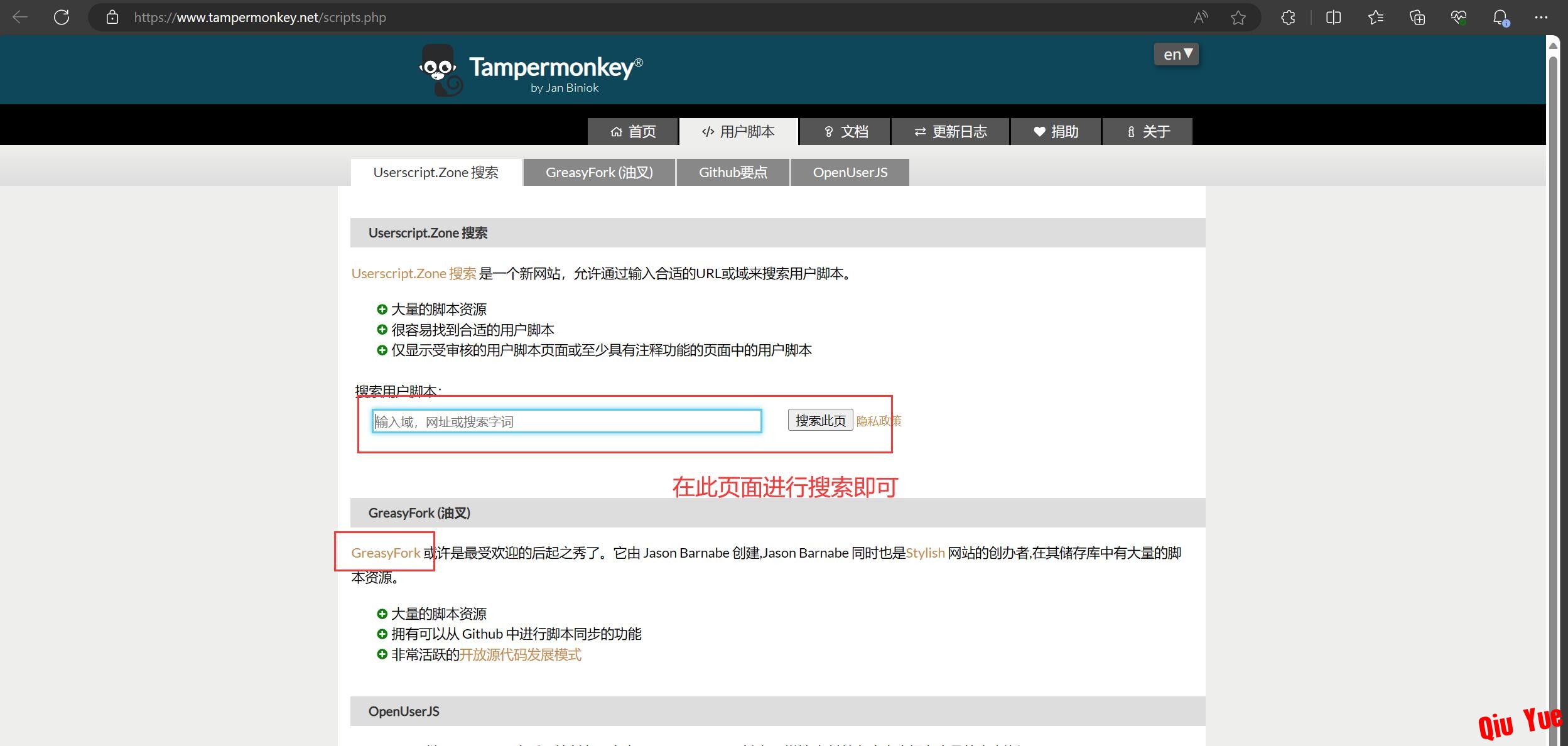1568x746 pixels.
Task: Click the 搜索此页 button
Action: (x=820, y=420)
